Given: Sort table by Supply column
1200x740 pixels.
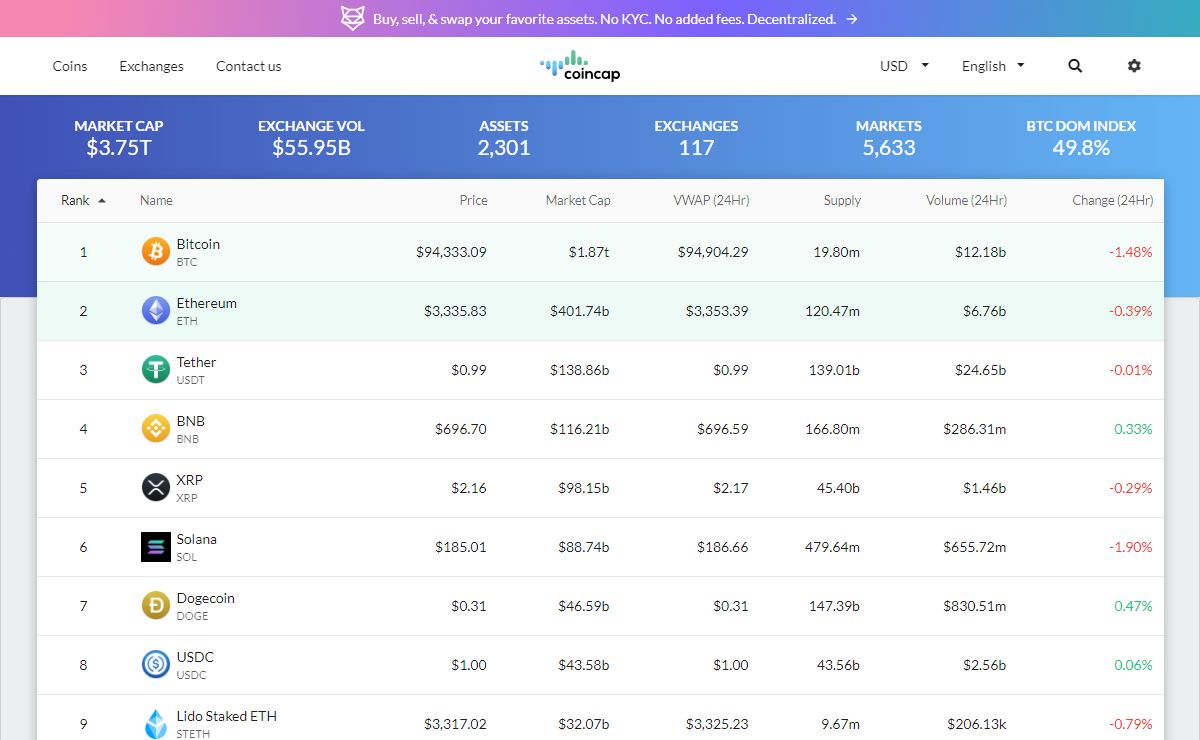Looking at the screenshot, I should (x=842, y=200).
